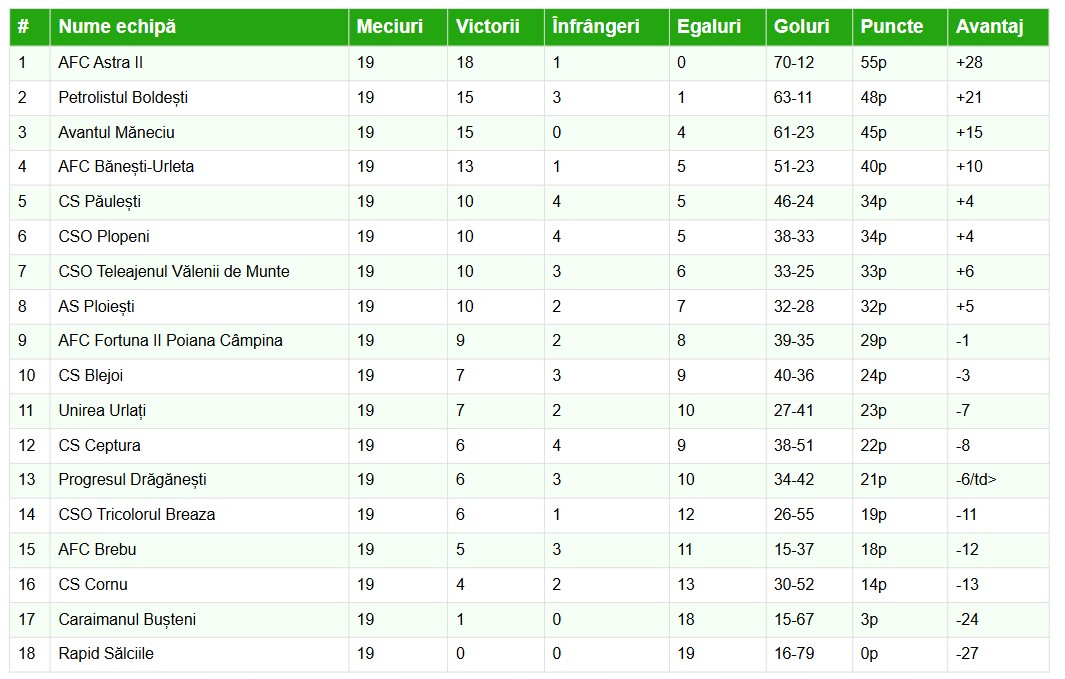Click the '#' rank column header

coord(23,27)
